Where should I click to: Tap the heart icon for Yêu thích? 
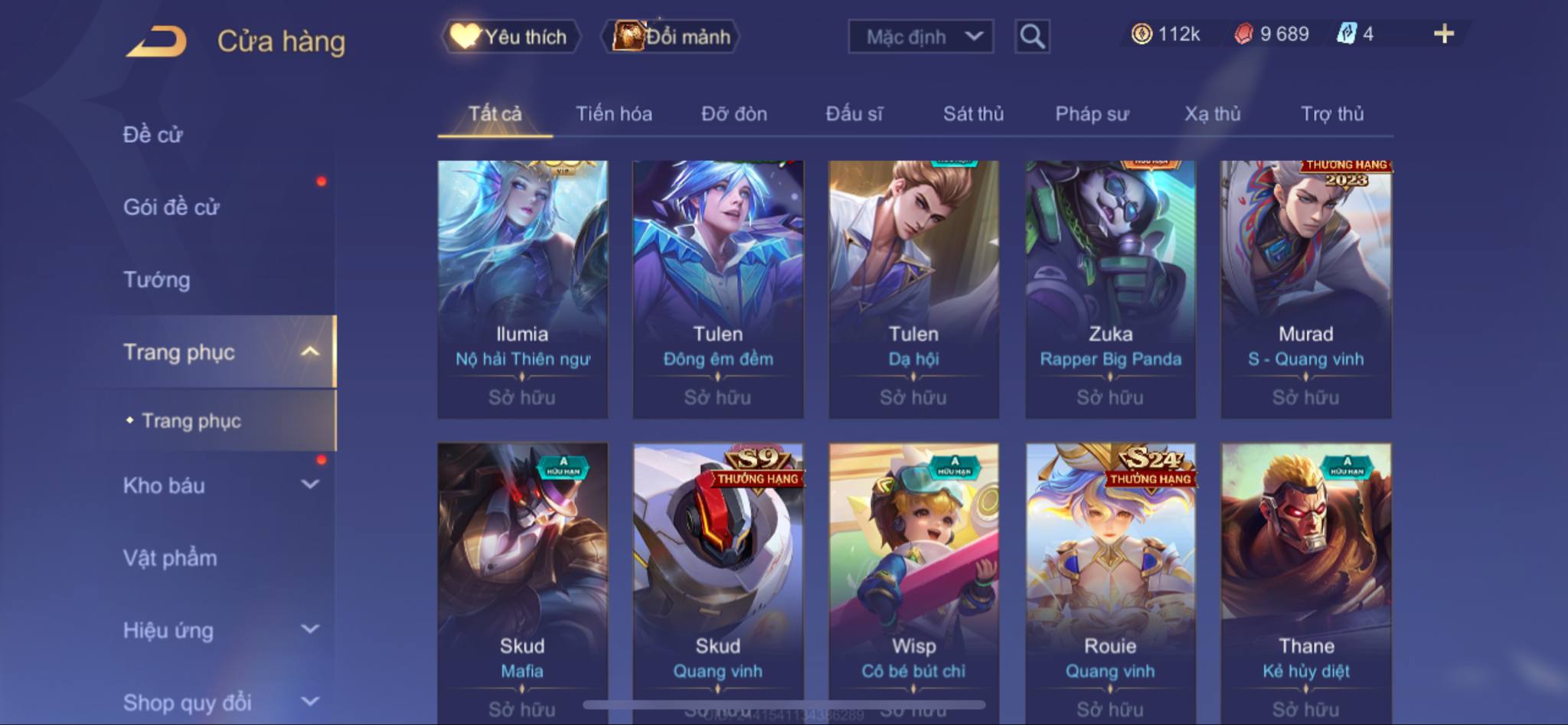(464, 35)
